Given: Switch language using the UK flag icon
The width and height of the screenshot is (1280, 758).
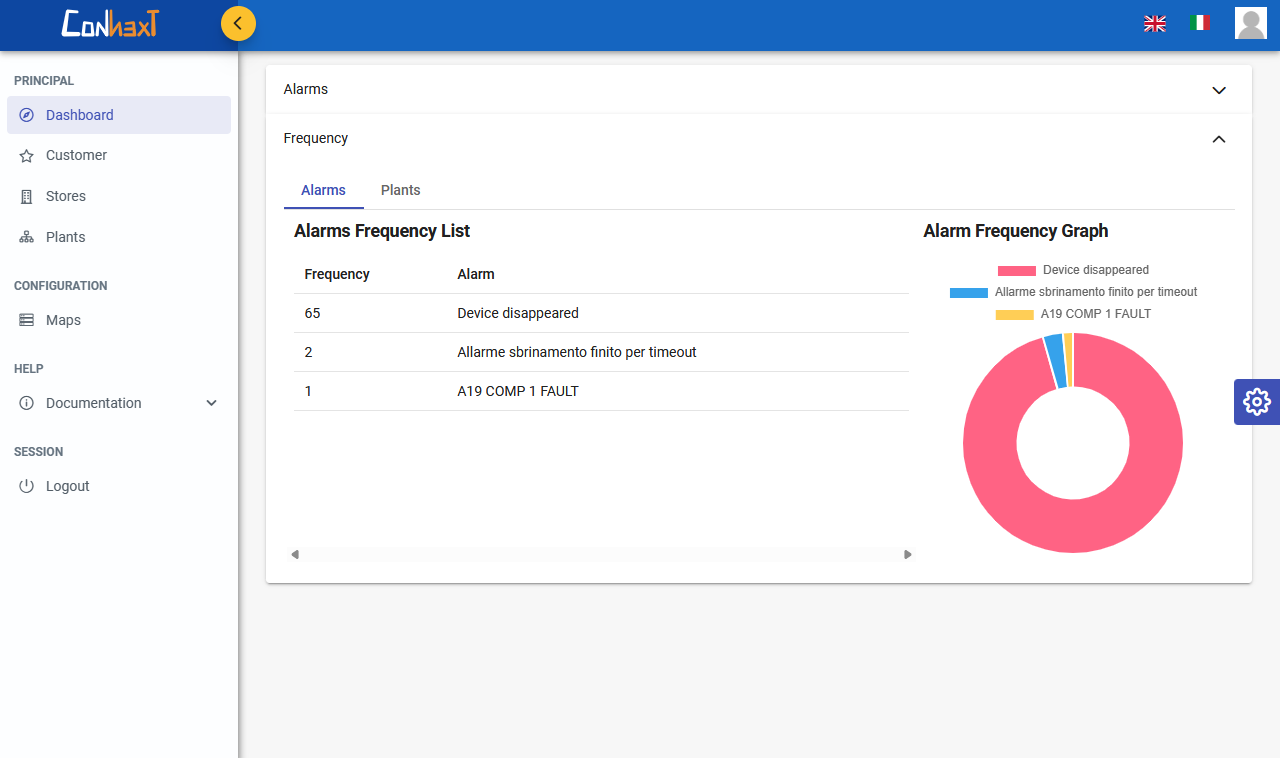Looking at the screenshot, I should click(1155, 23).
